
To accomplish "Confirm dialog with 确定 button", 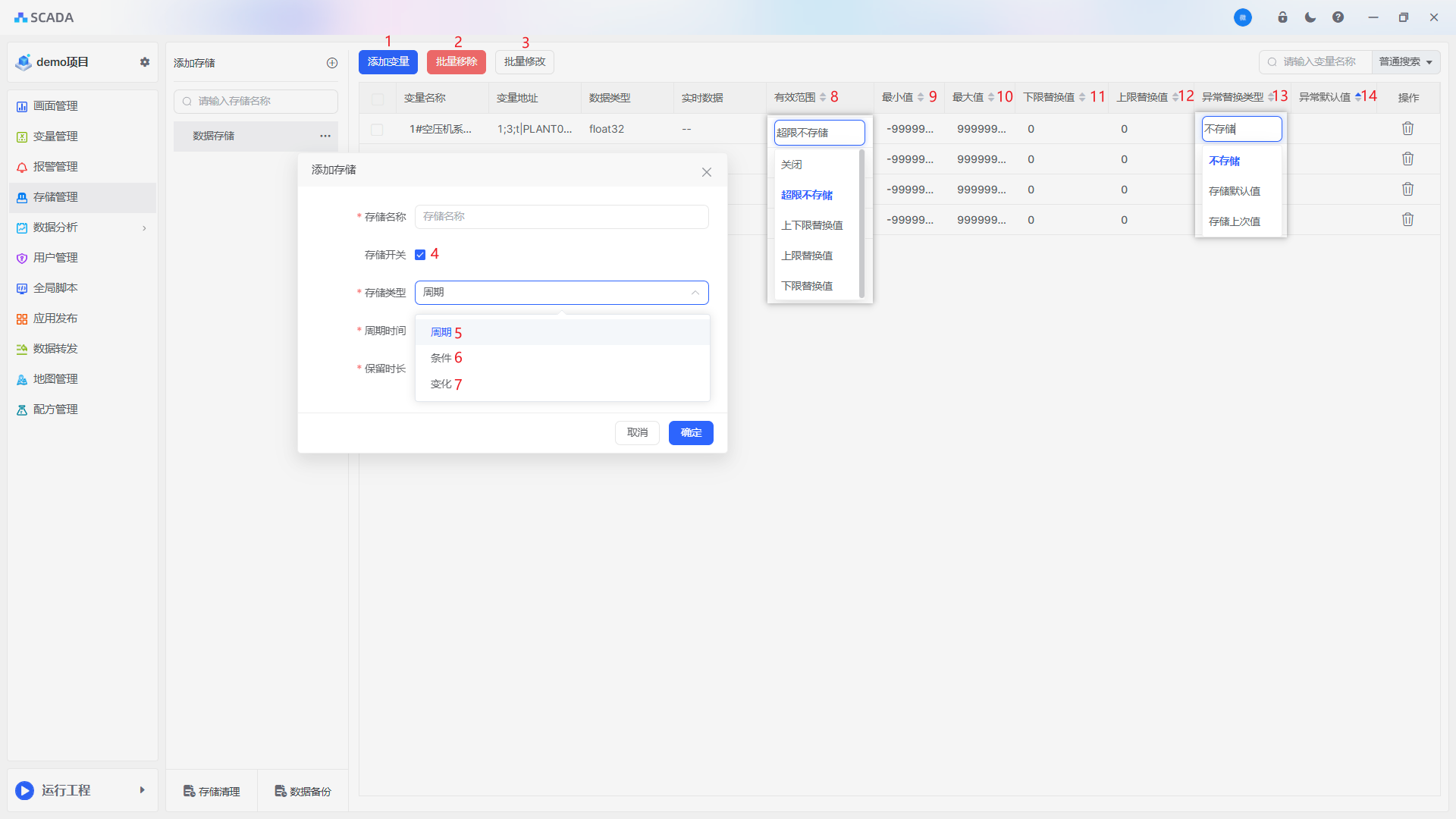I will (690, 433).
